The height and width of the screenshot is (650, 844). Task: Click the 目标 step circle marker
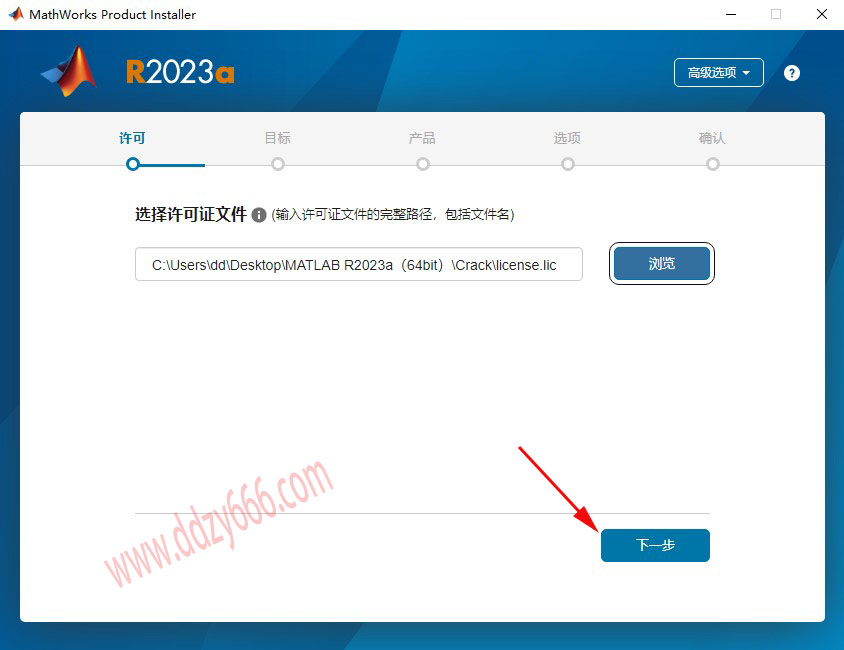[278, 164]
